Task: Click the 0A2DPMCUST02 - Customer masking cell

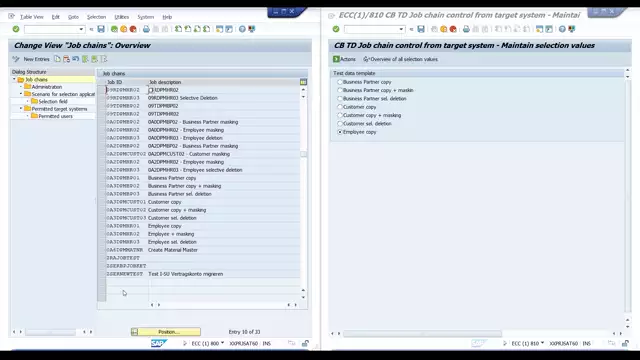Action: tap(223, 154)
